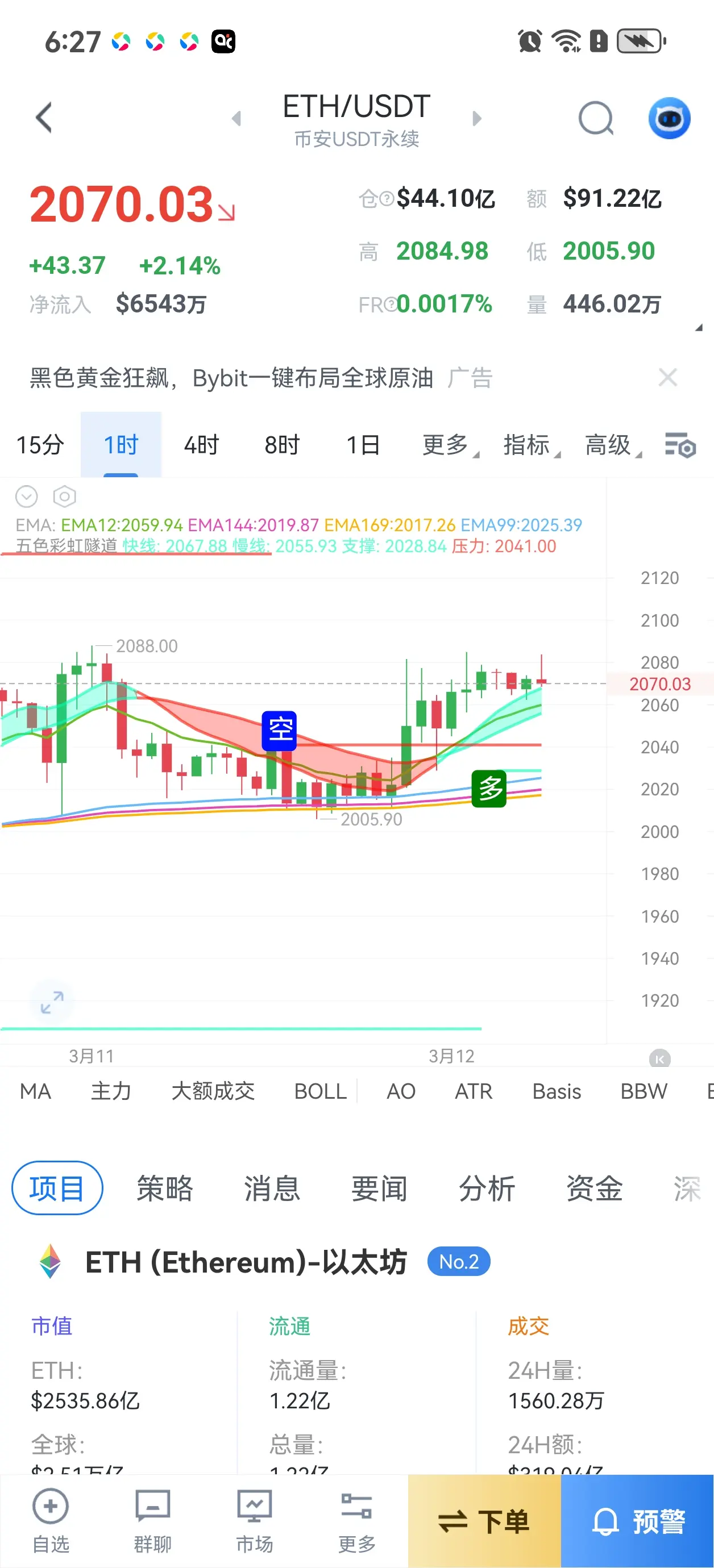Expand chart to fullscreen
The width and height of the screenshot is (714, 1568).
tap(52, 1002)
